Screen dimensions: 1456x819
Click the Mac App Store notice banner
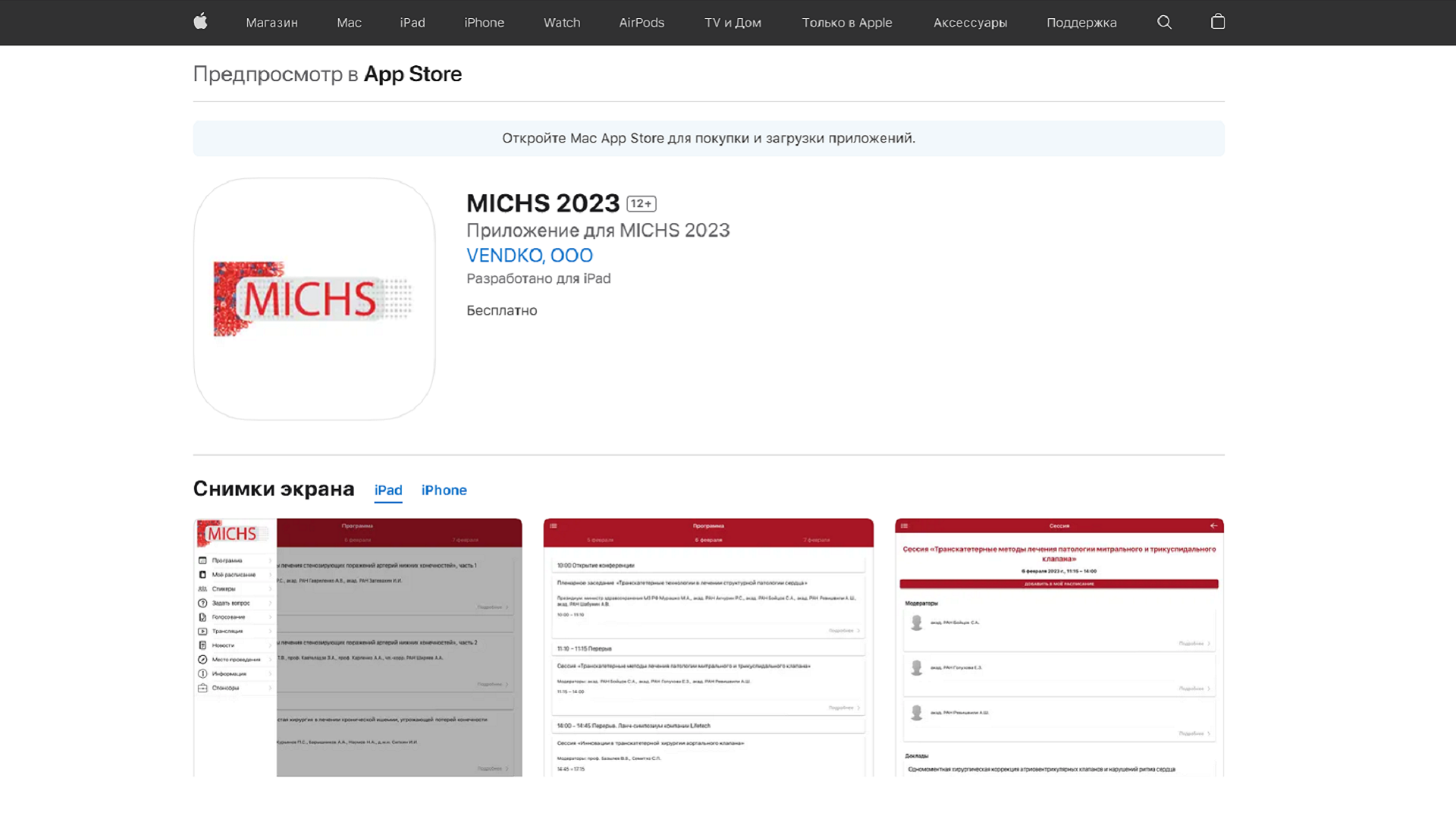click(708, 139)
